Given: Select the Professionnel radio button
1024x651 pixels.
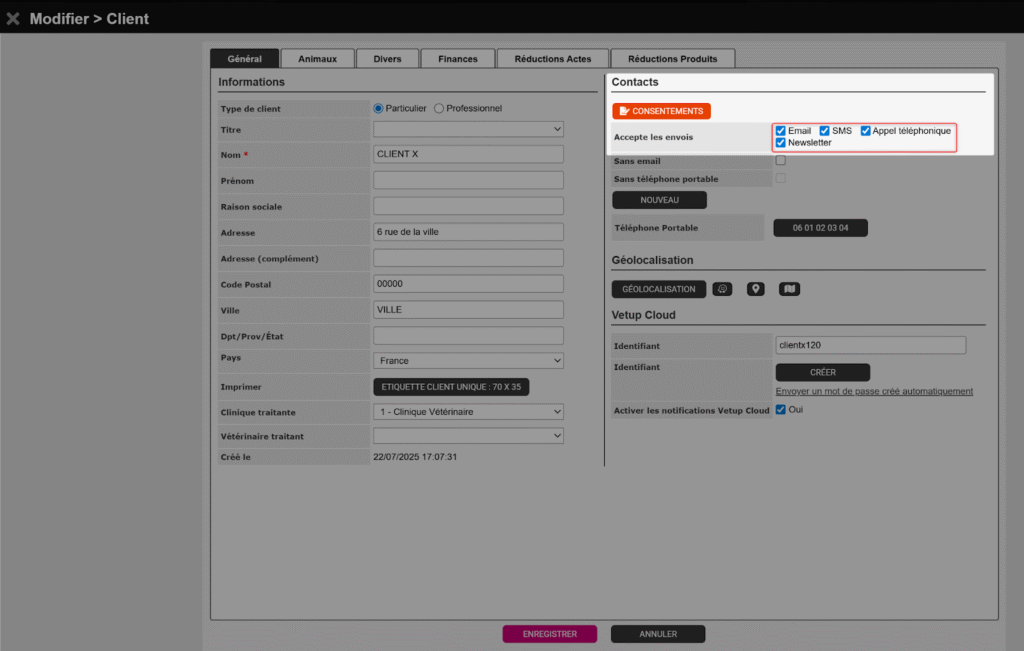Looking at the screenshot, I should click(439, 108).
